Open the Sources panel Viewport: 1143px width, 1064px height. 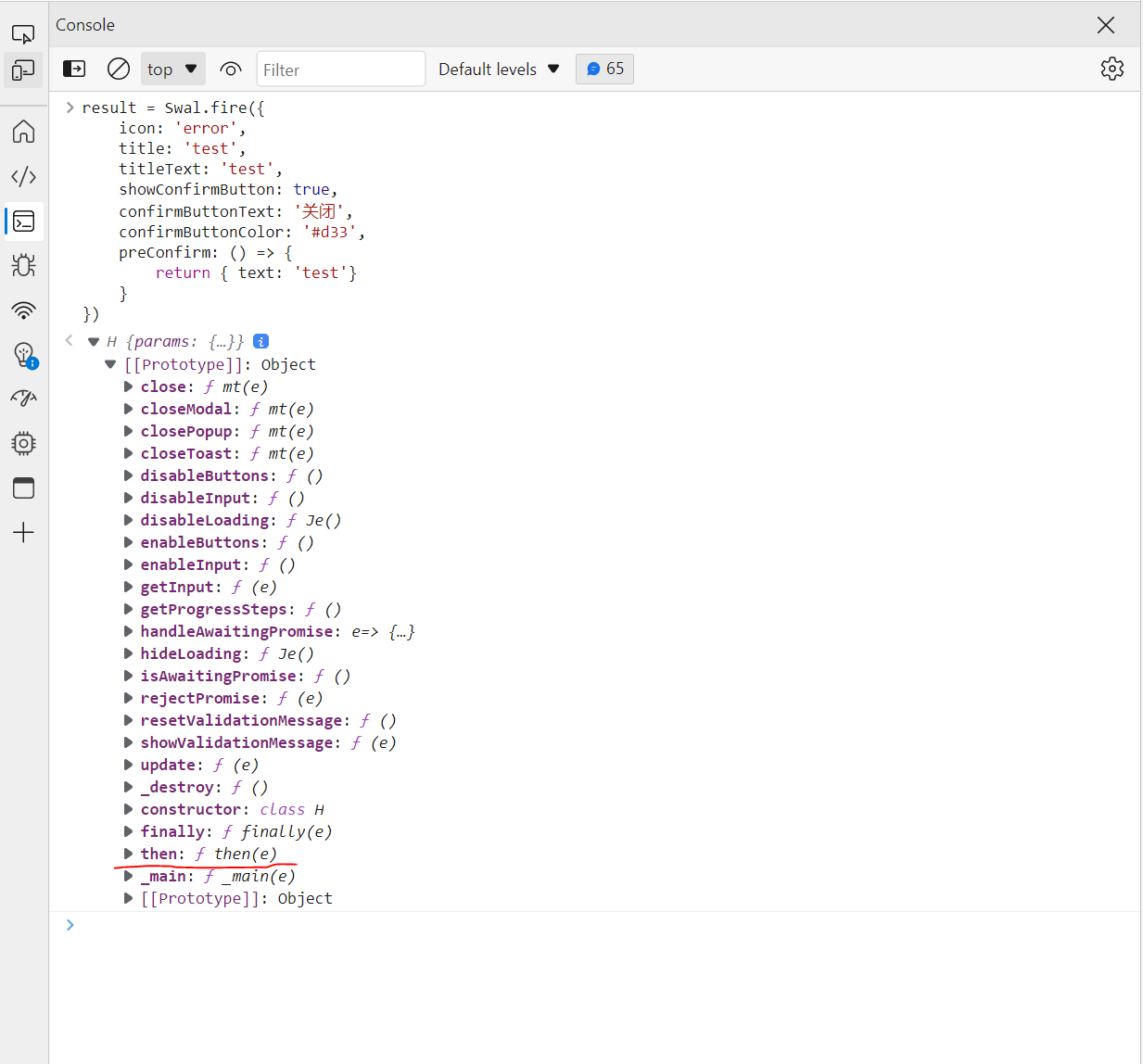[24, 176]
